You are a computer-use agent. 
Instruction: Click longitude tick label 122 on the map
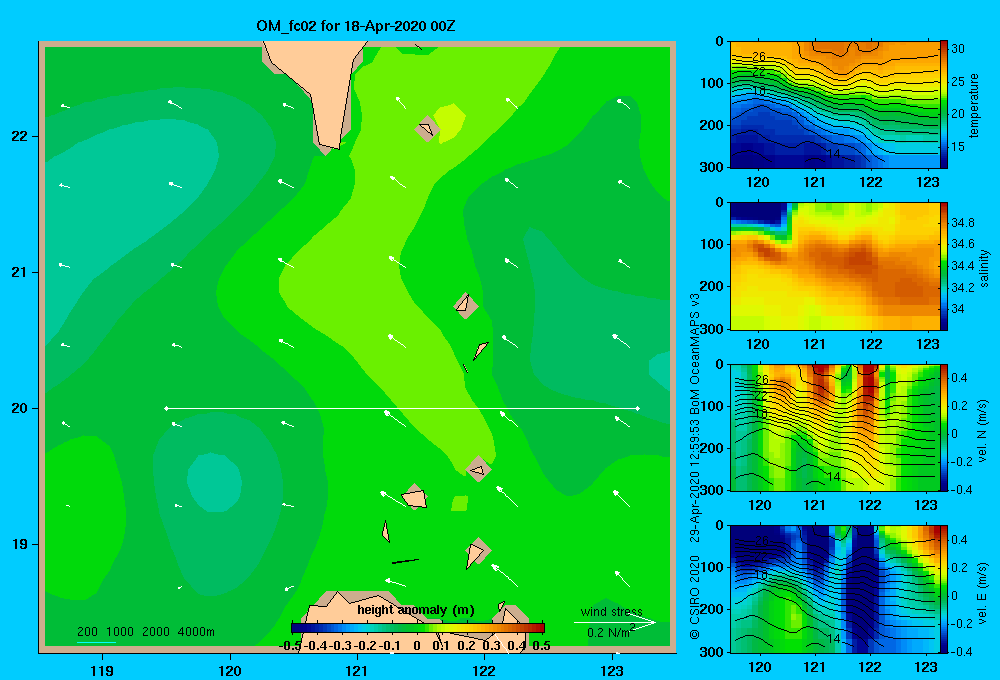coord(484,670)
